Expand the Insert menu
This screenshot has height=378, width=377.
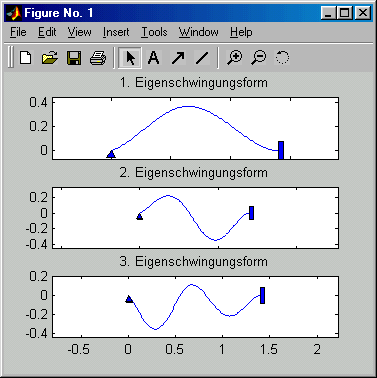click(x=116, y=32)
